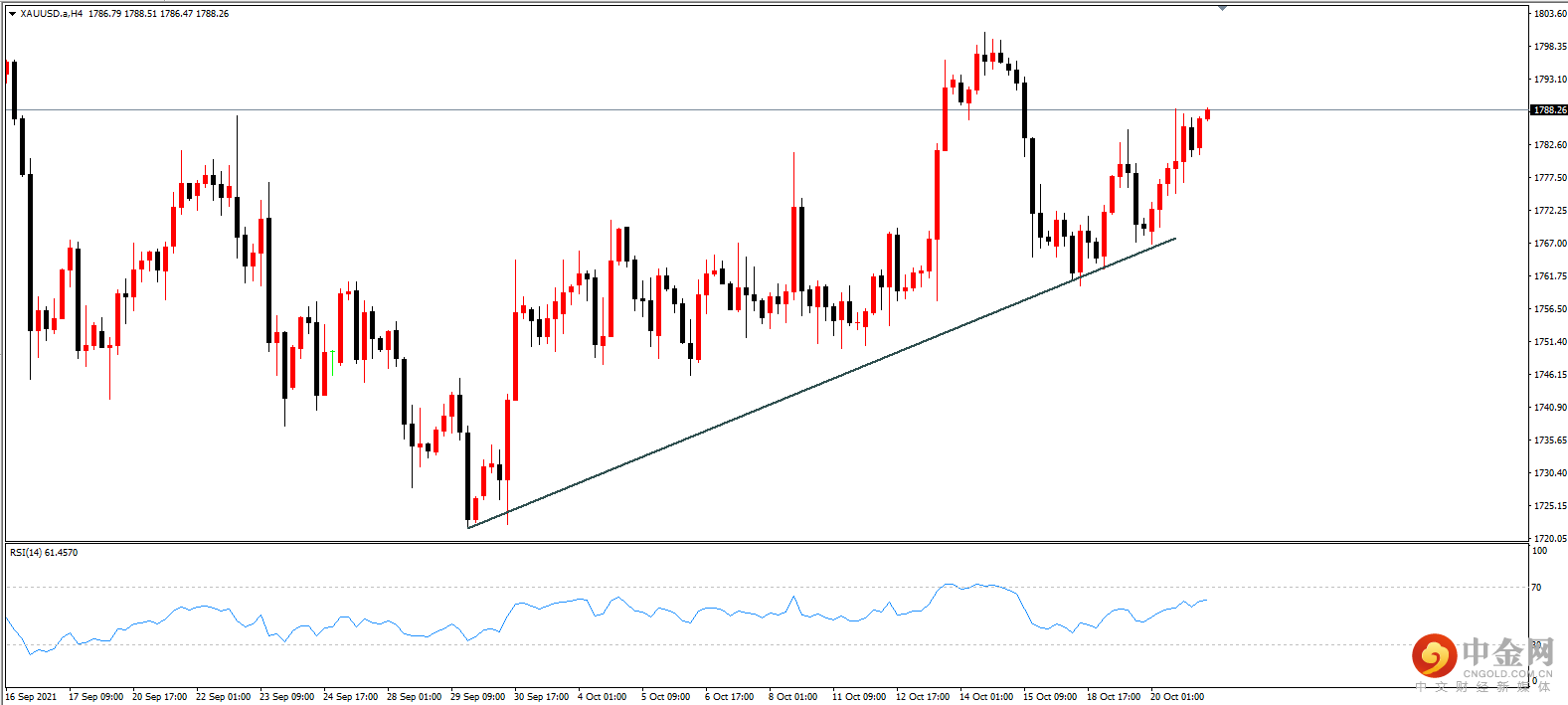Click price axis label 1777.50
1568x705 pixels.
point(1550,178)
